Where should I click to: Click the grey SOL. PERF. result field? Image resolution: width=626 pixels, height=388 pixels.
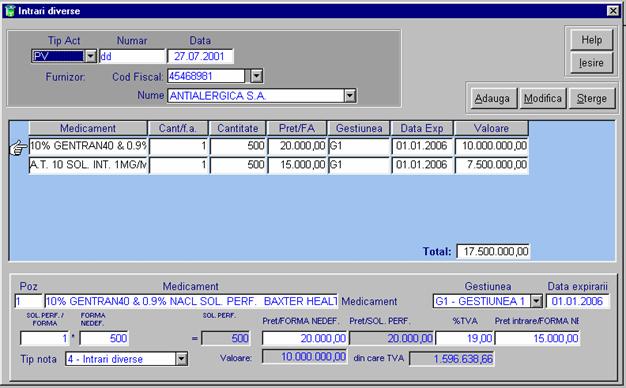click(x=226, y=338)
